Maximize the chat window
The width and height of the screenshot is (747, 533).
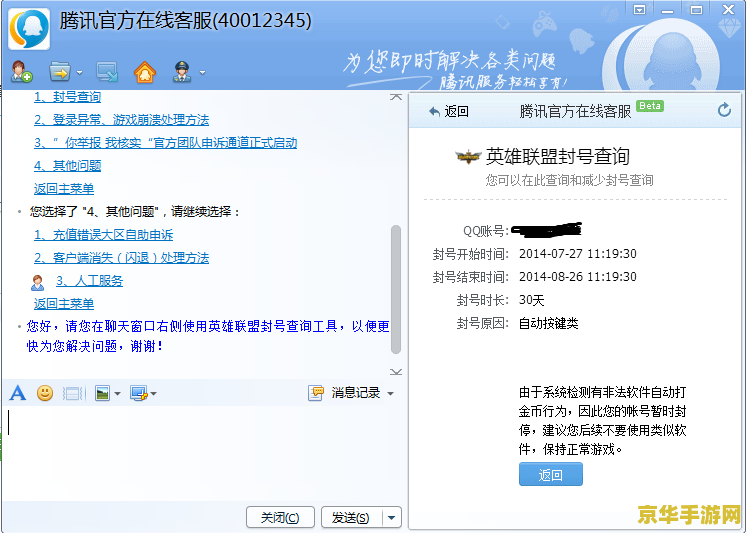pyautogui.click(x=696, y=10)
